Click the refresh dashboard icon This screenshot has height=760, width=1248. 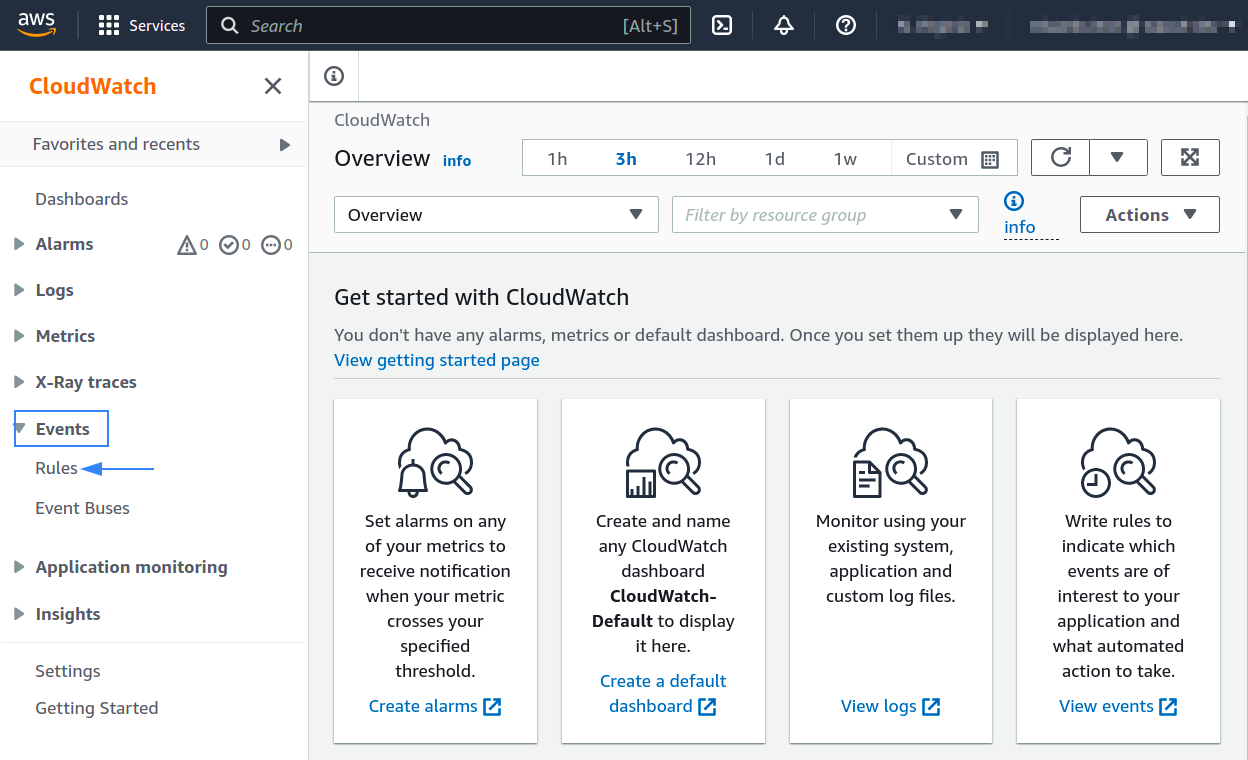click(x=1061, y=158)
